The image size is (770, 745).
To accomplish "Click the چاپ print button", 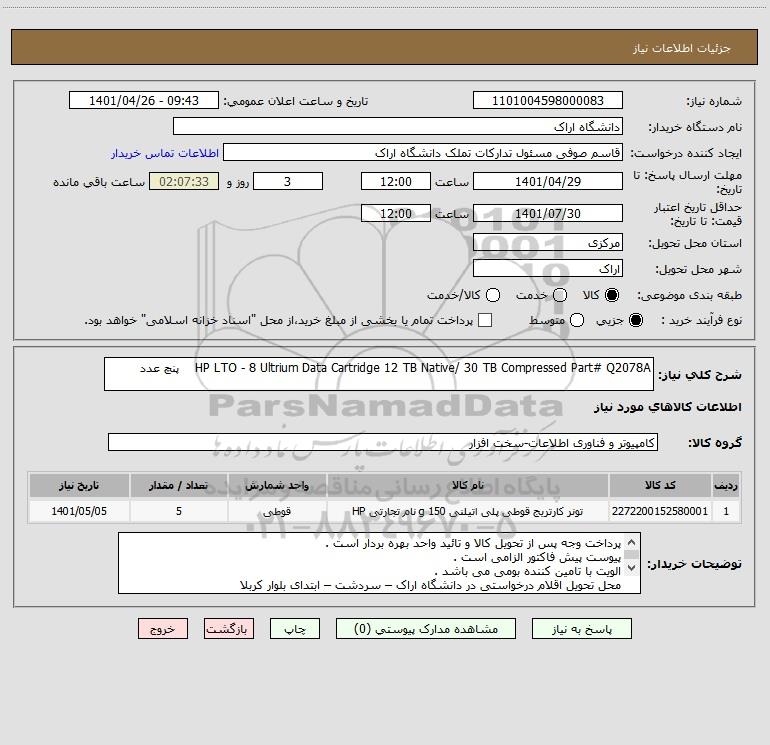I will point(295,629).
